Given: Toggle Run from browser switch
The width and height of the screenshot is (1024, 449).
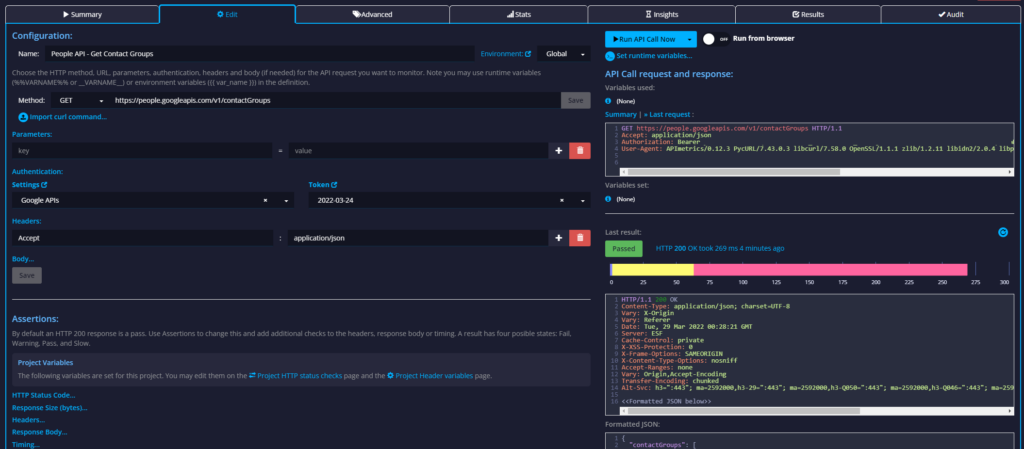Looking at the screenshot, I should [716, 39].
